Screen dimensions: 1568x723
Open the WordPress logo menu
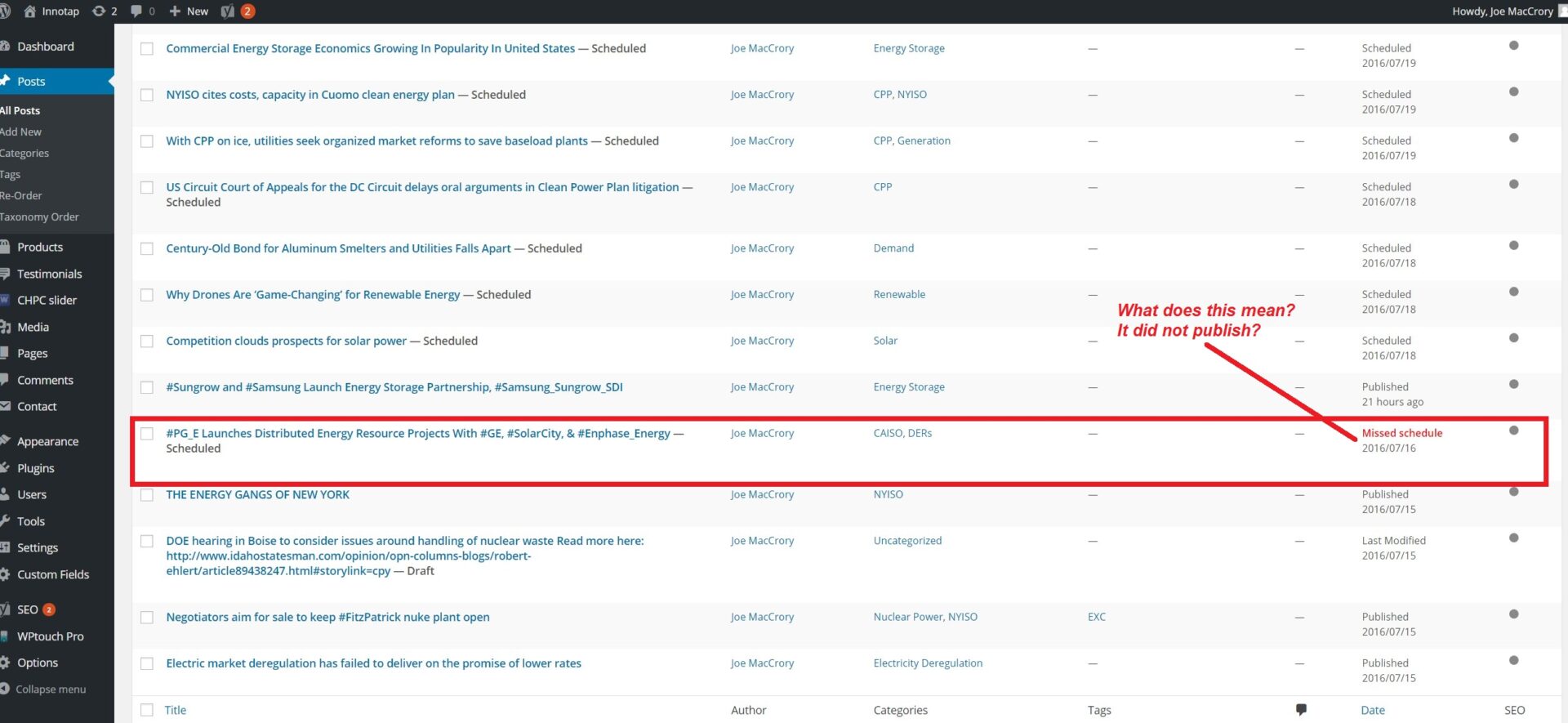coord(5,11)
